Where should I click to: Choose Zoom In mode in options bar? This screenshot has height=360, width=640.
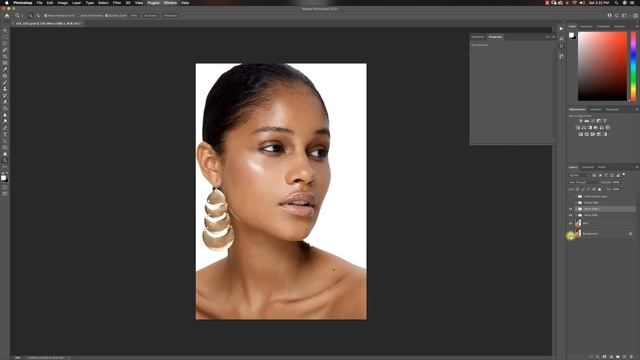30,16
